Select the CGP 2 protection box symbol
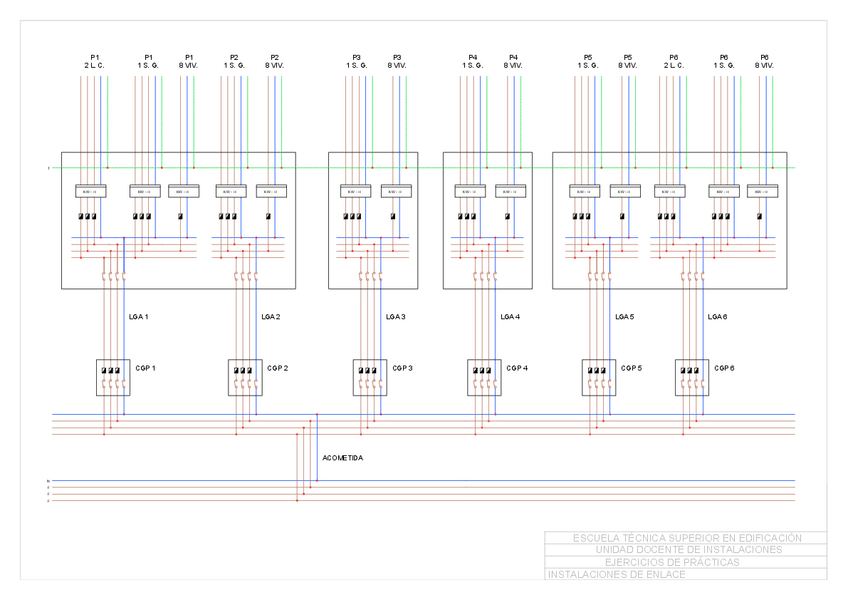The width and height of the screenshot is (848, 600). pyautogui.click(x=245, y=377)
